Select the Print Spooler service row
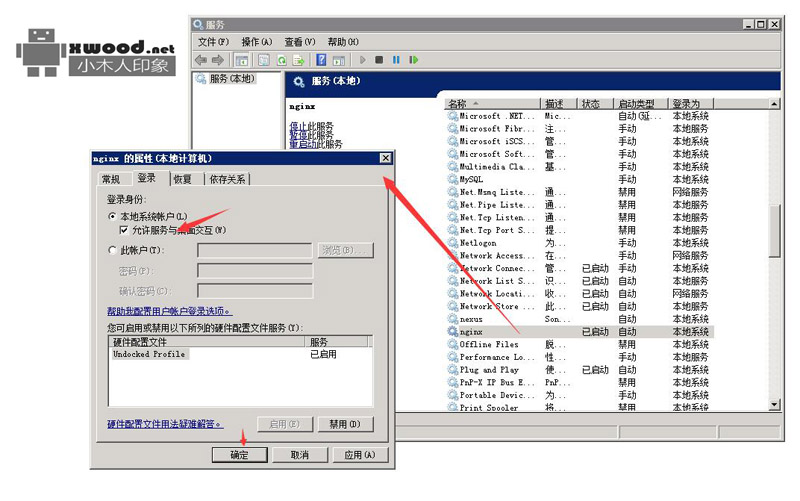 point(580,407)
